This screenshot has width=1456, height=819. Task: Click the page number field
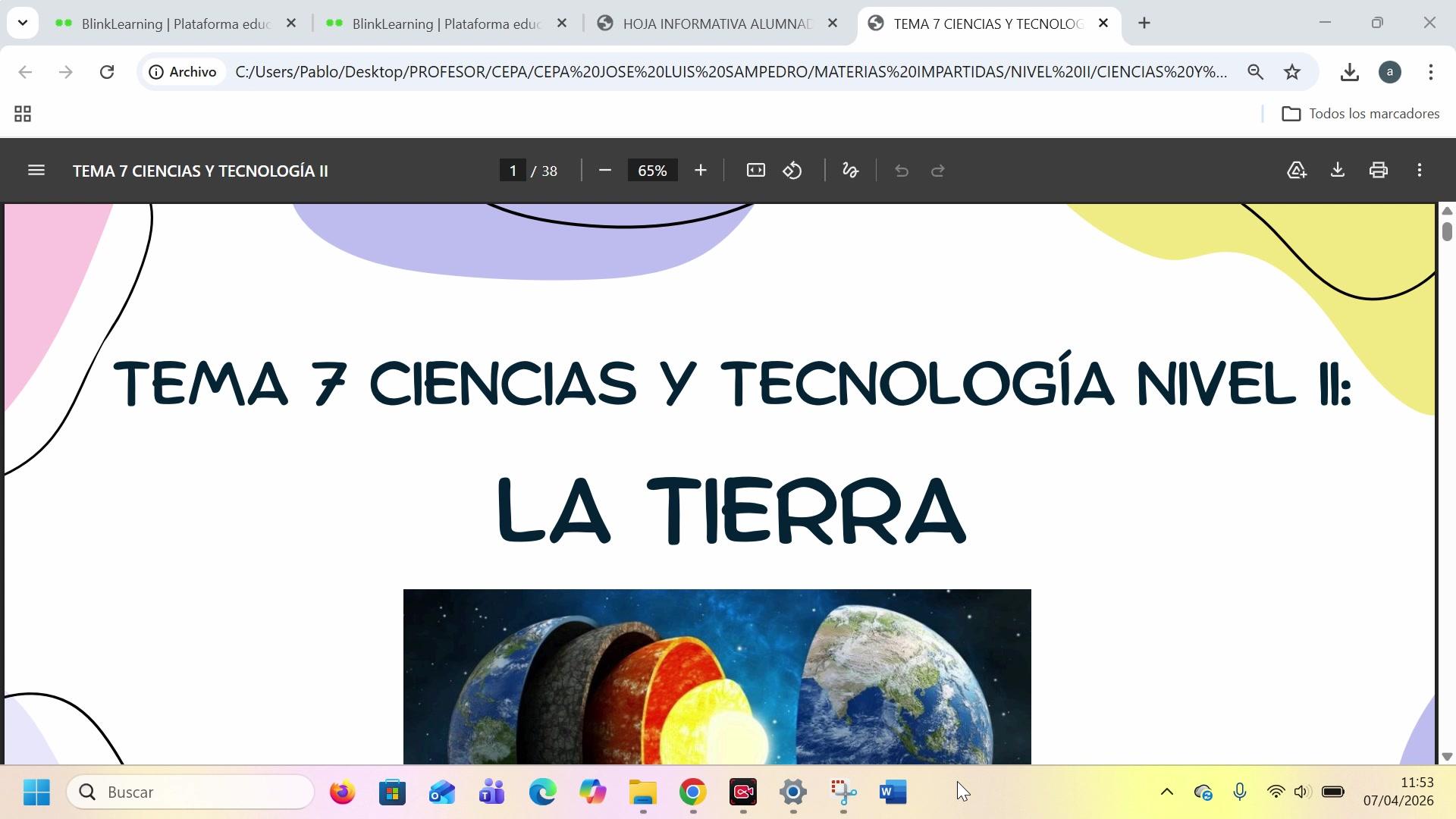tap(513, 171)
